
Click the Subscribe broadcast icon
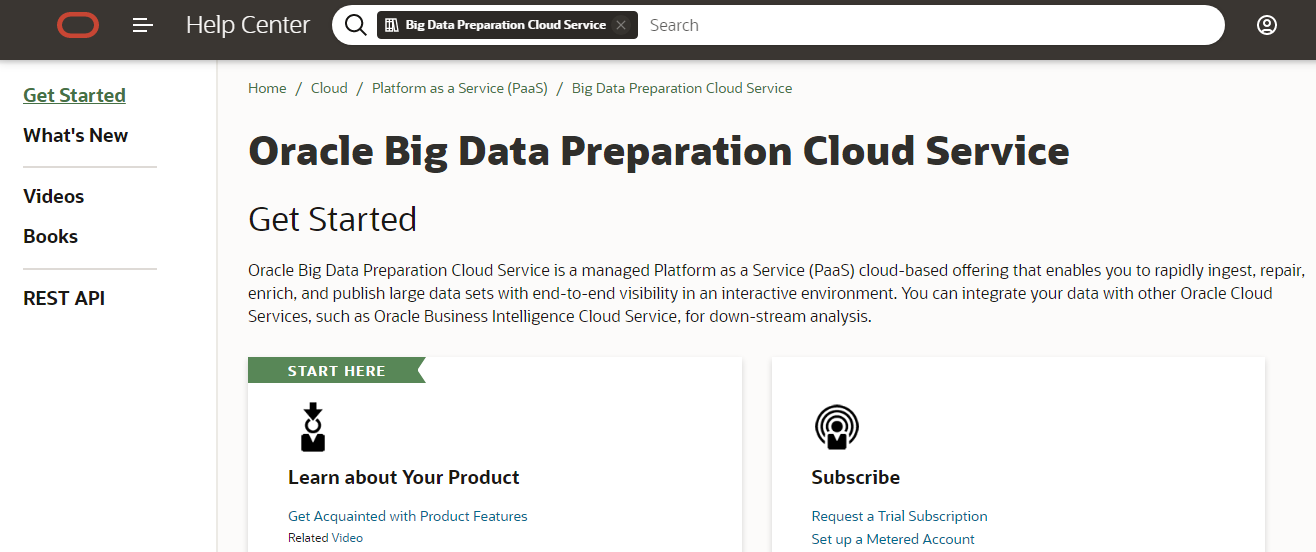pyautogui.click(x=836, y=427)
